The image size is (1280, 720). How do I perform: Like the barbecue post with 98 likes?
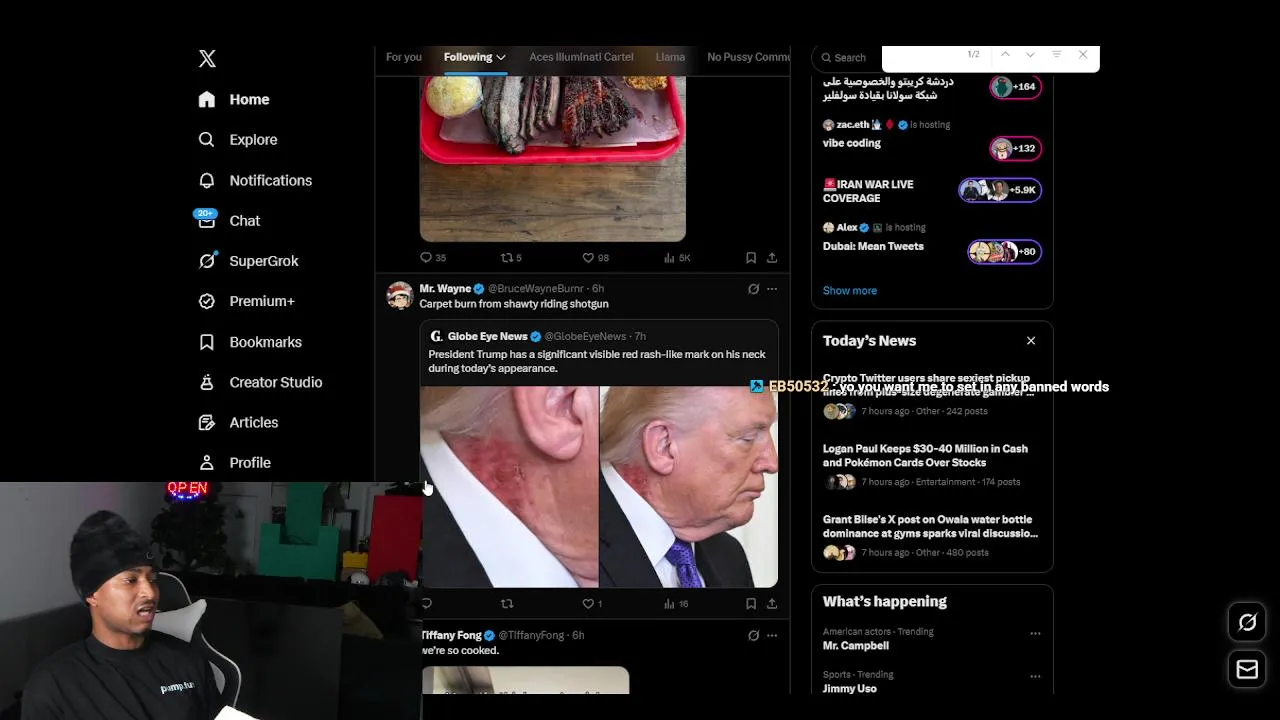pos(596,258)
